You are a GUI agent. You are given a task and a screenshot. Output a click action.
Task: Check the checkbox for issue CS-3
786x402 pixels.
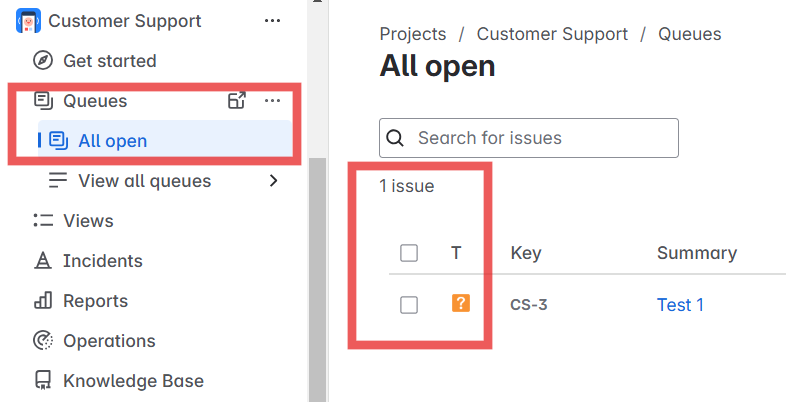[409, 305]
